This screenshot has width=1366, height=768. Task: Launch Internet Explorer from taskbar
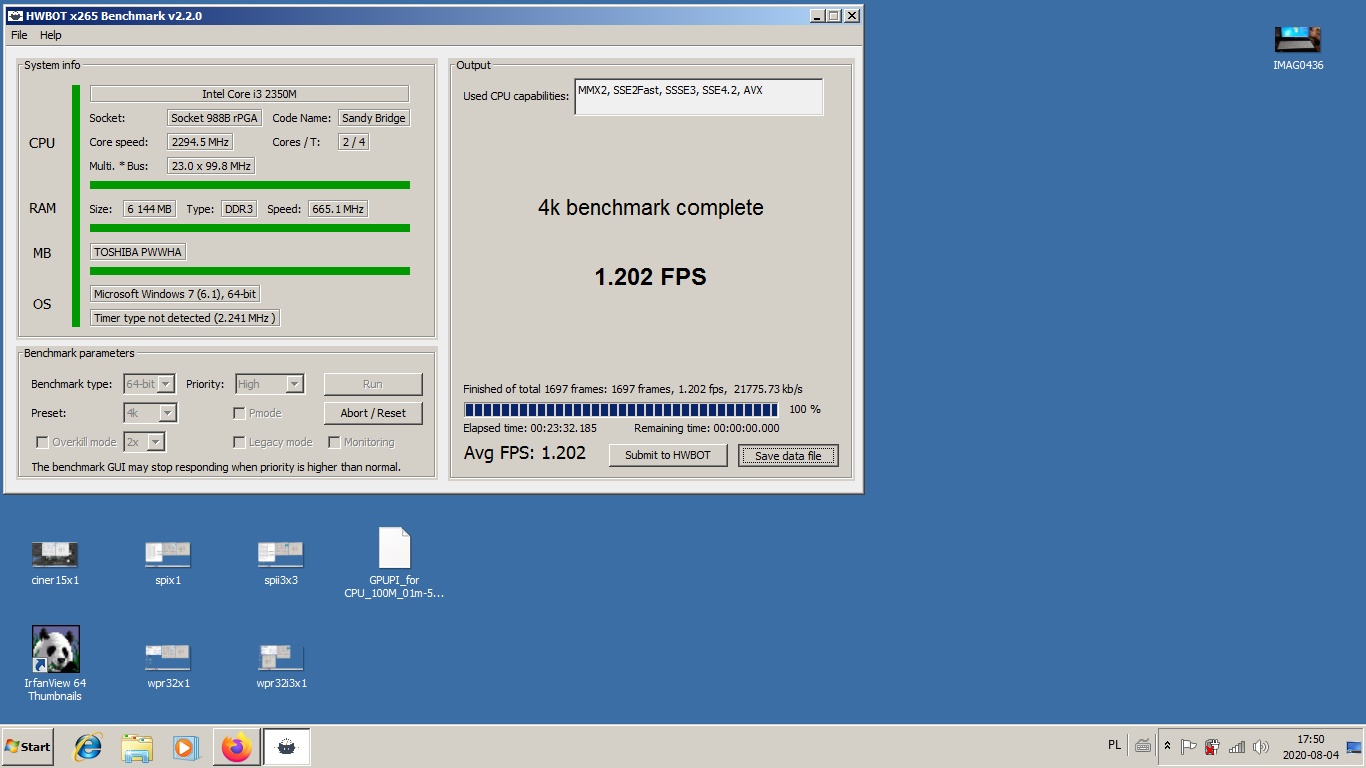point(88,747)
